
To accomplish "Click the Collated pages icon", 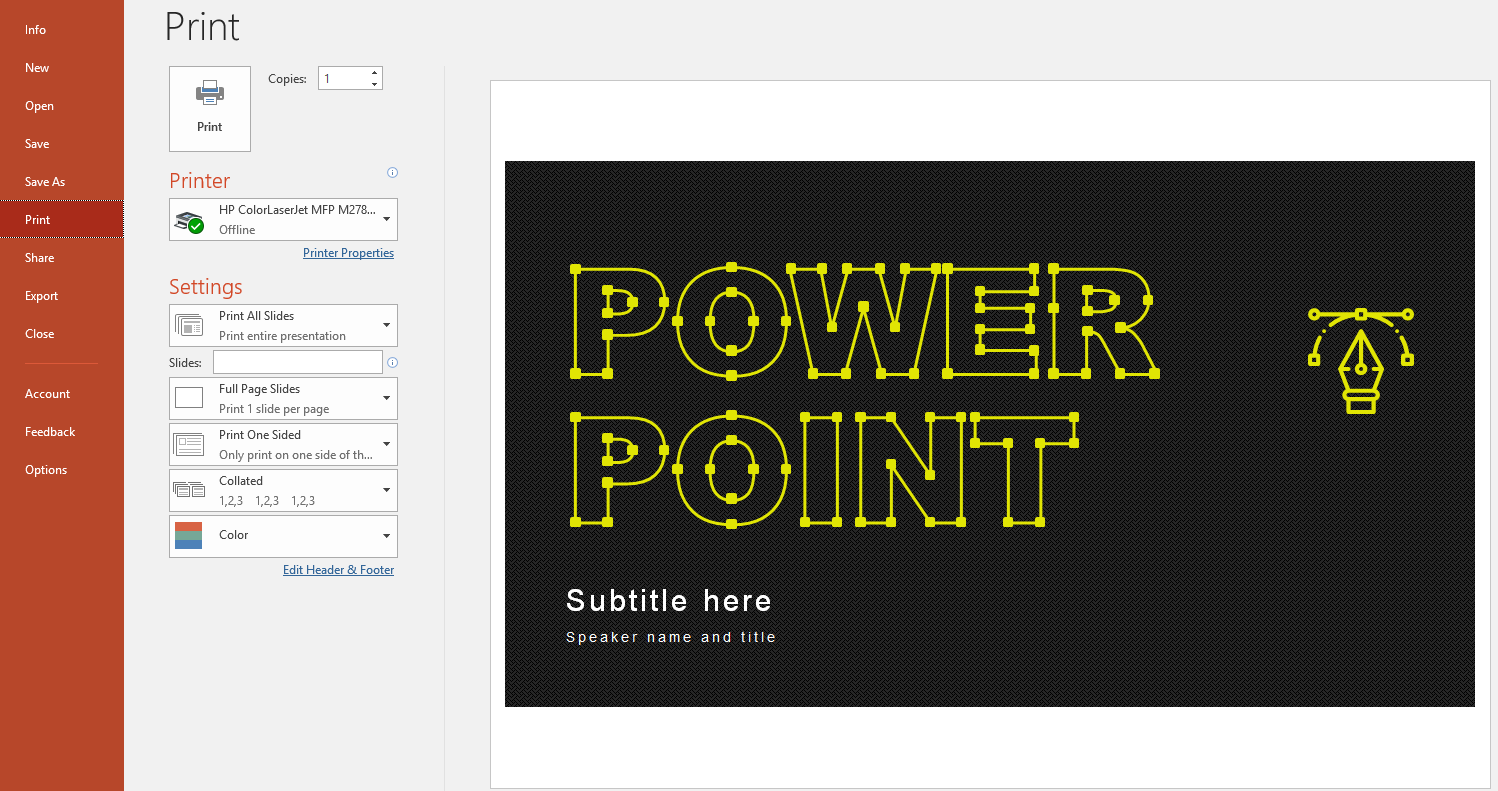I will pyautogui.click(x=189, y=490).
